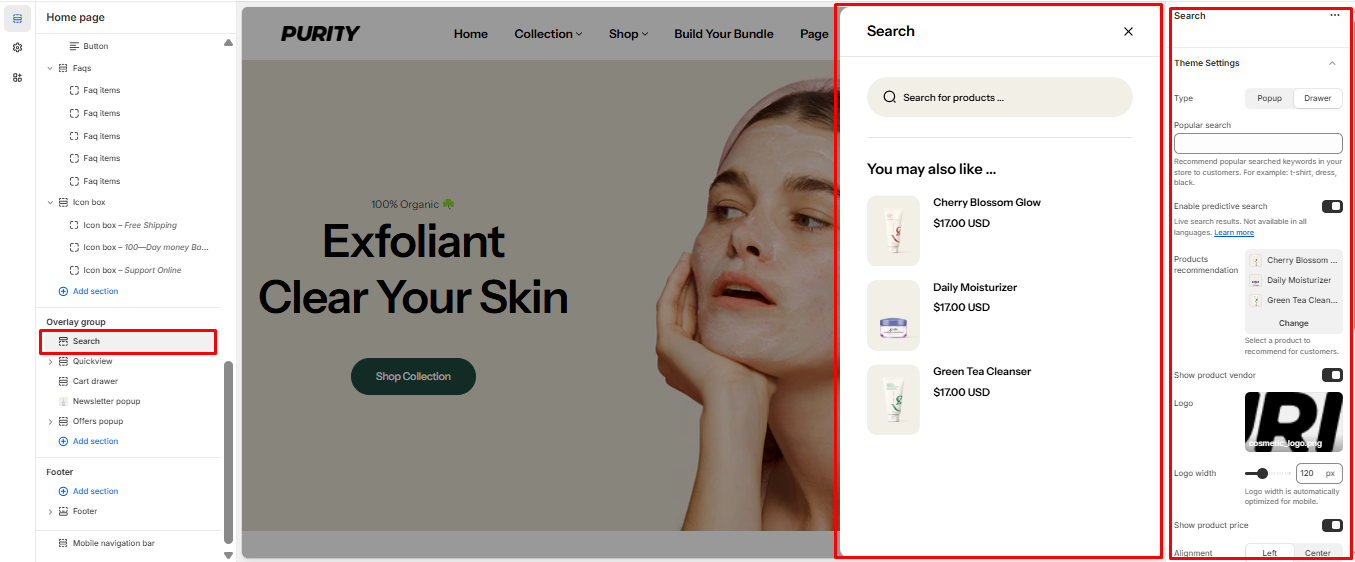This screenshot has width=1355, height=562.
Task: Collapse the Faqs section in tree
Action: click(x=51, y=68)
